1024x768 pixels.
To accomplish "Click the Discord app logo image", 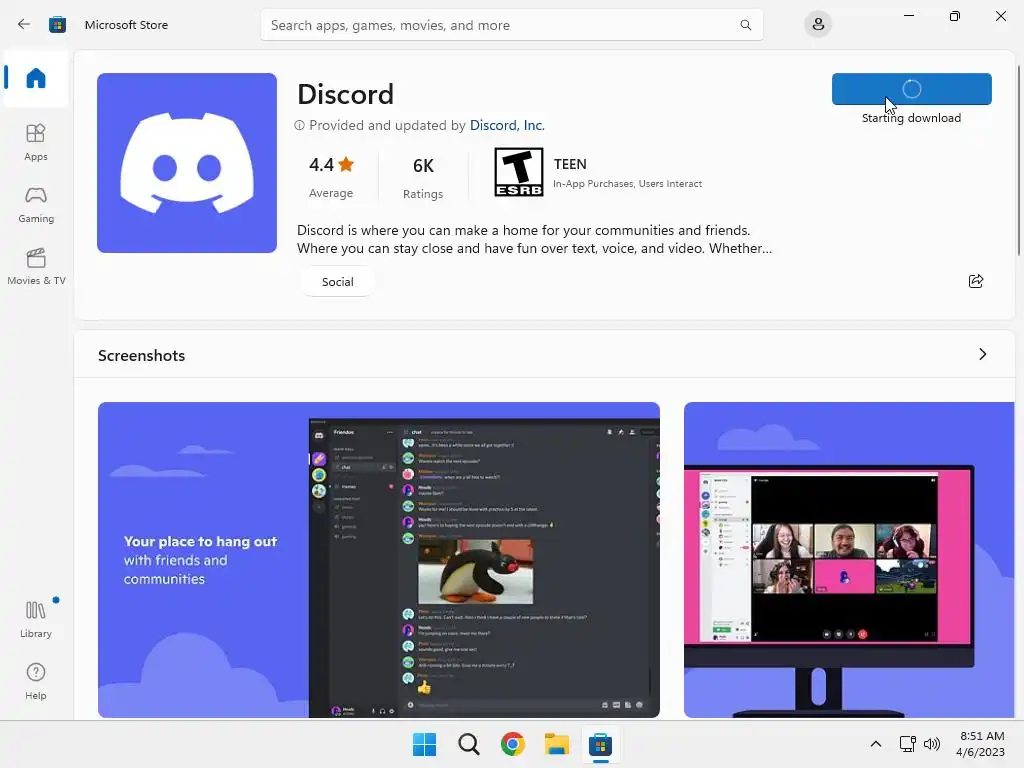I will [x=187, y=163].
